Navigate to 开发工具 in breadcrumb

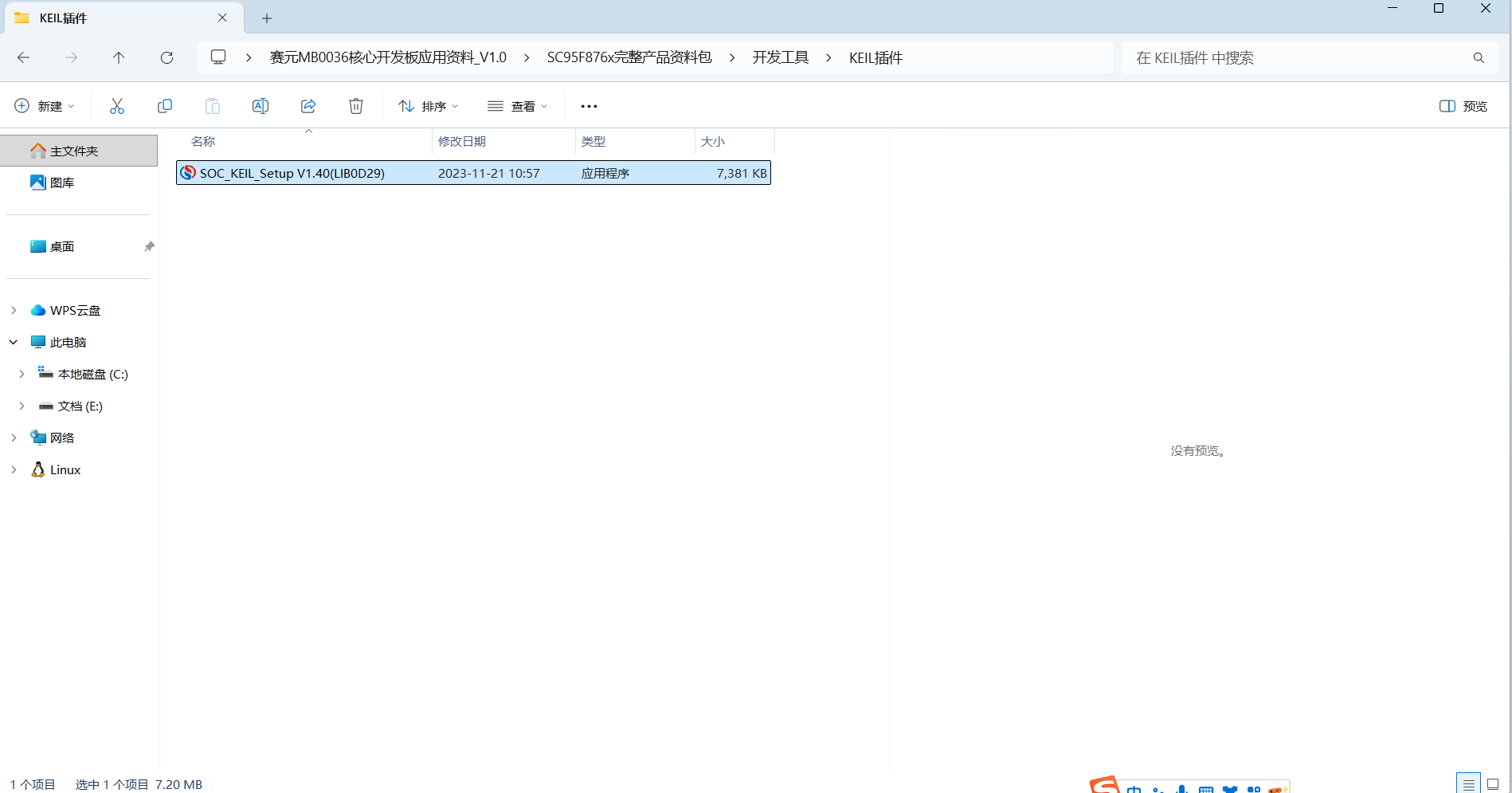click(x=781, y=57)
